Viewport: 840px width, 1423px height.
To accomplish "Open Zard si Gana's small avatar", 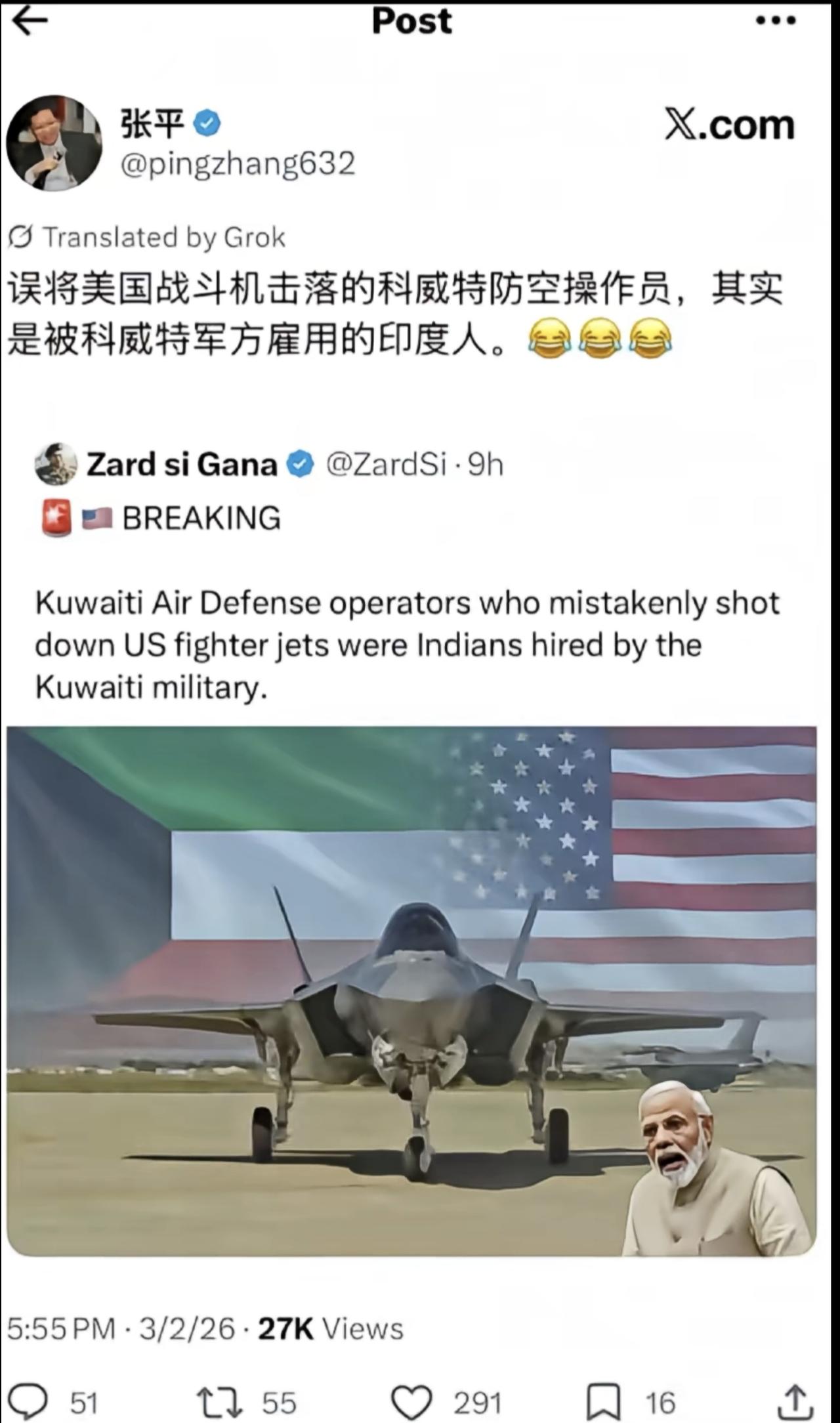I will (56, 464).
